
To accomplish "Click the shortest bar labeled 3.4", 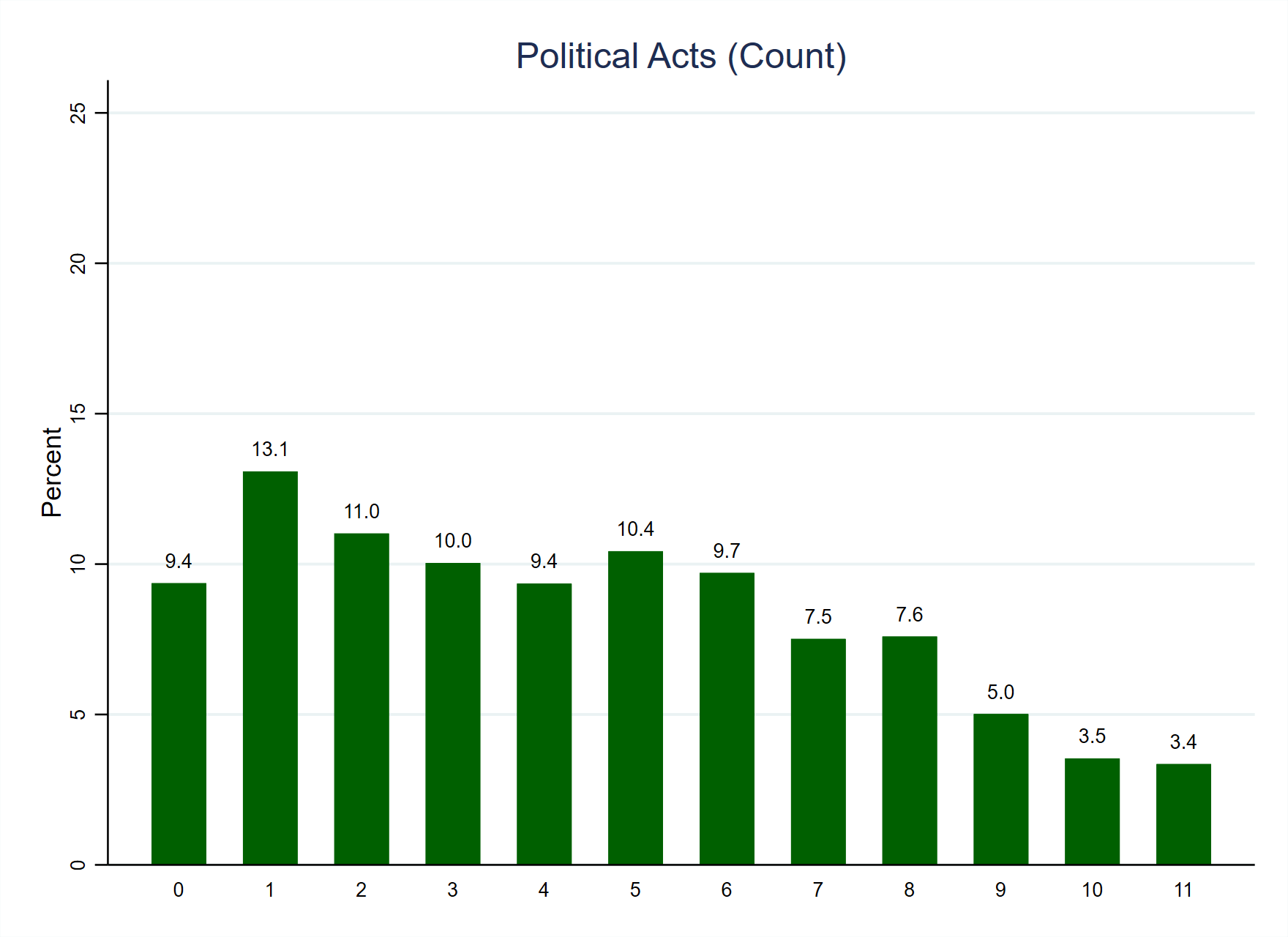I will coord(1183,814).
